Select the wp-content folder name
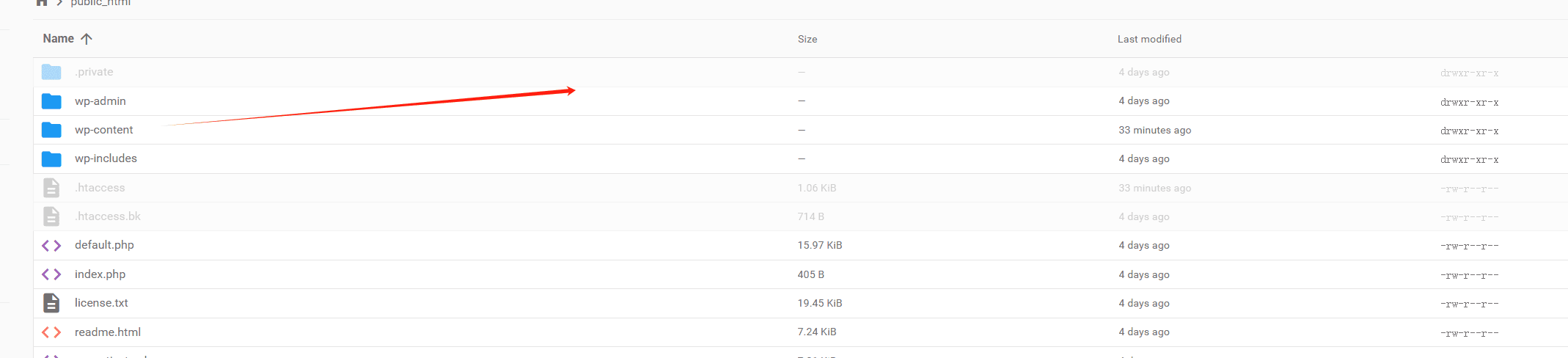The height and width of the screenshot is (358, 1568). tap(104, 130)
